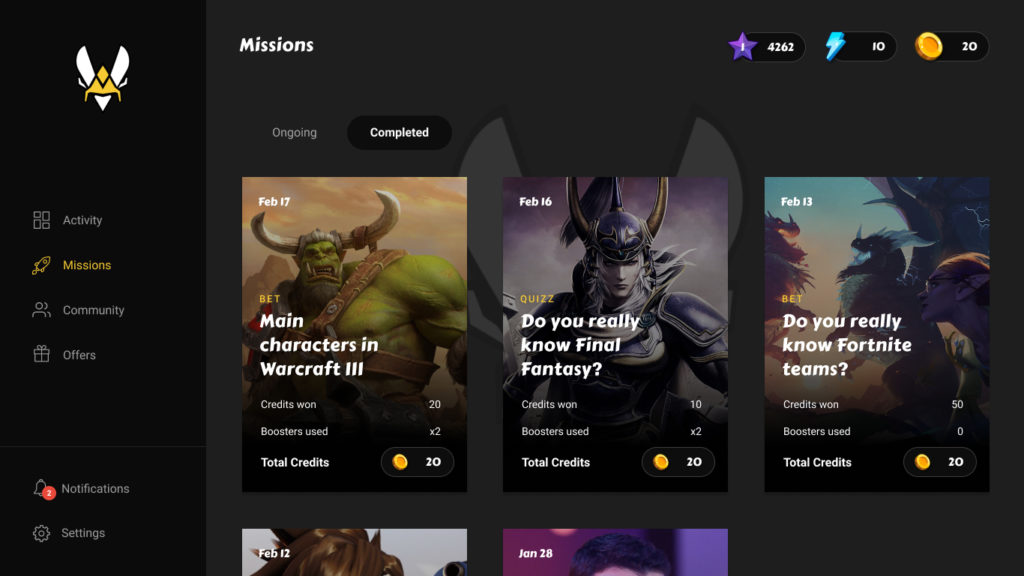Click Total Credits pill on Fortnite card
The image size is (1024, 576).
940,462
